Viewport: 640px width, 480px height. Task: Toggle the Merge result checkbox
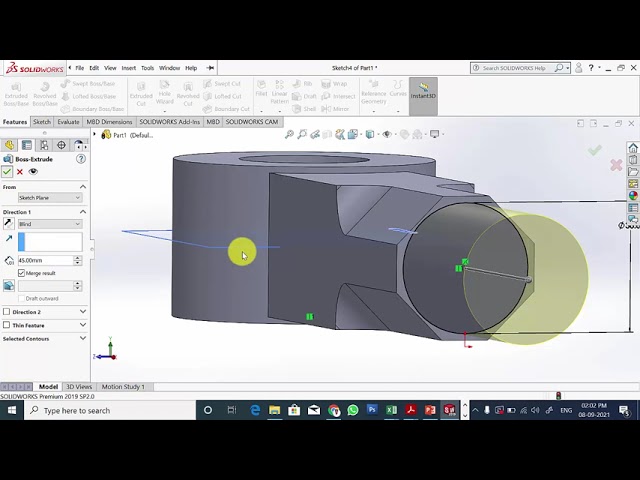tap(22, 273)
